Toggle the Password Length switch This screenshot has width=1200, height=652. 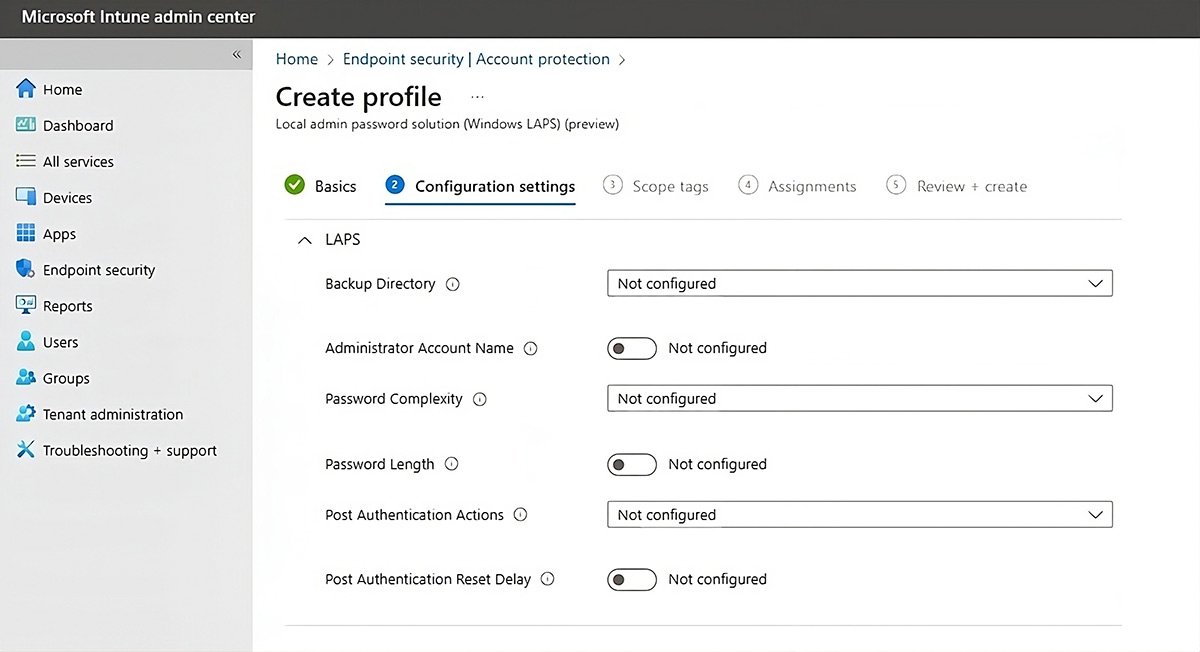click(631, 464)
